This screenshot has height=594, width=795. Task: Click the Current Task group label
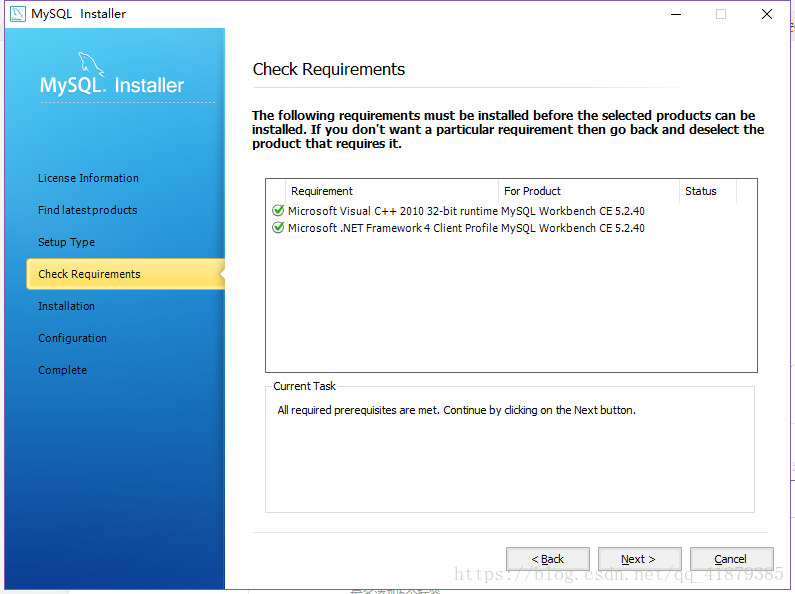(x=304, y=386)
